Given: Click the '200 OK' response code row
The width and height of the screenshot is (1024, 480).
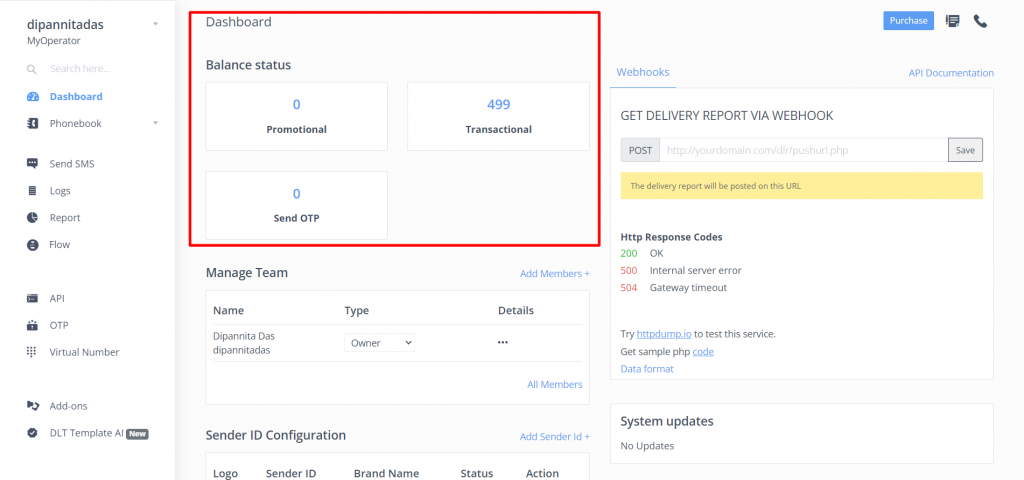Looking at the screenshot, I should coord(642,253).
